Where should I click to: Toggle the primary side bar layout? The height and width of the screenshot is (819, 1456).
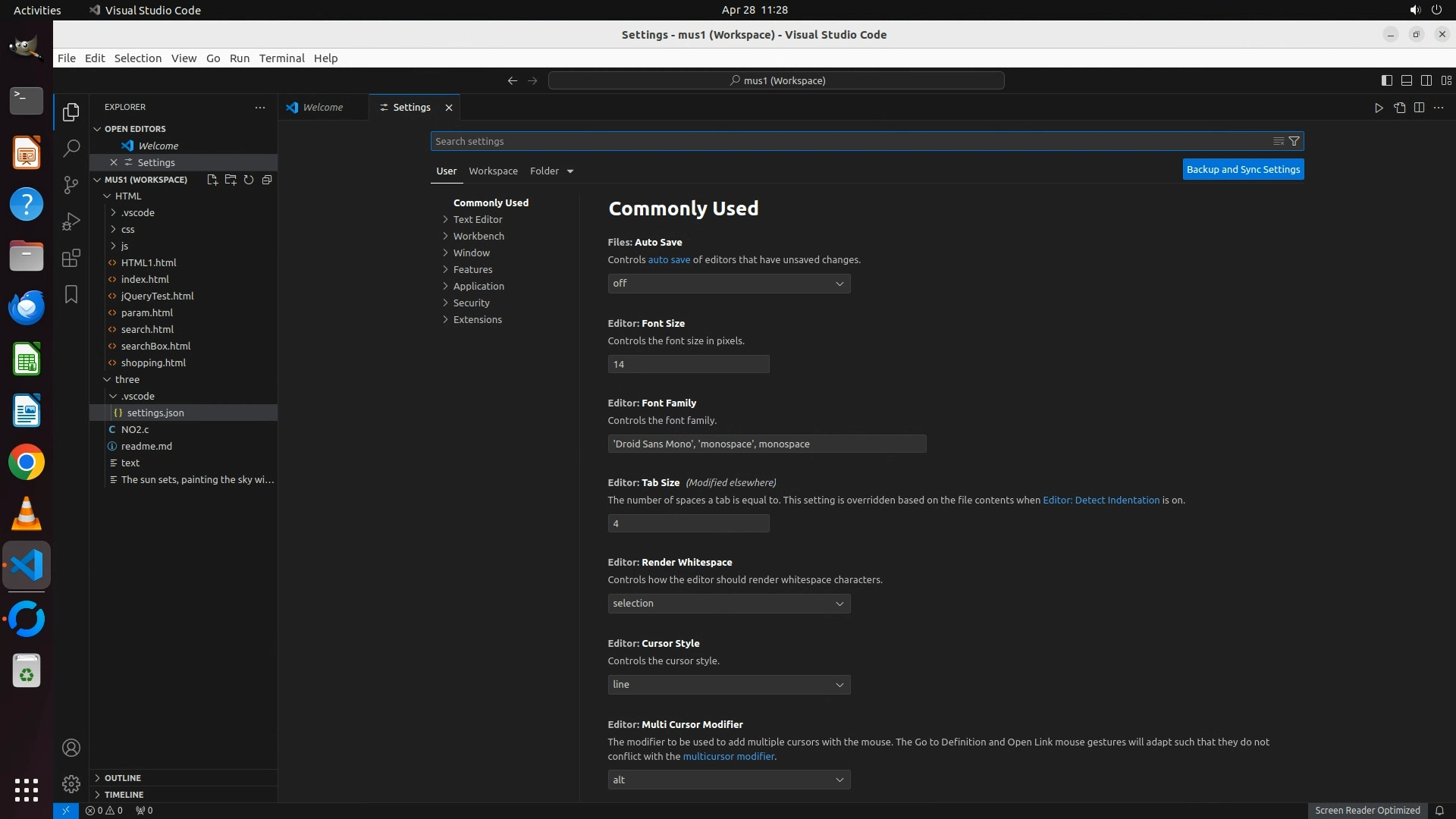click(x=1386, y=80)
